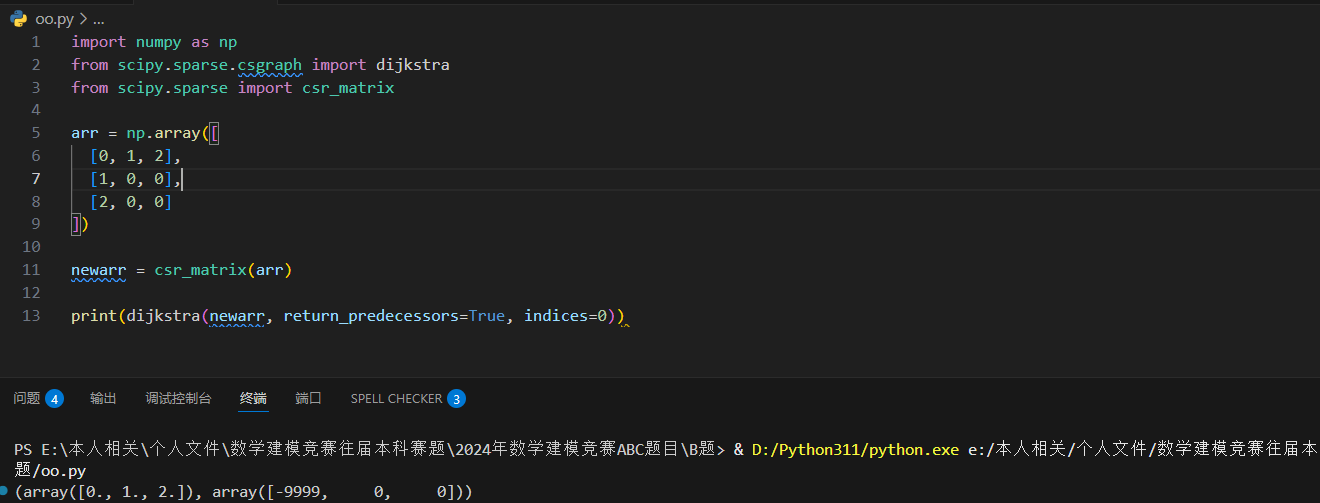The width and height of the screenshot is (1320, 503).
Task: Click the underlined word 'csgraph' on line 2
Action: [x=269, y=65]
